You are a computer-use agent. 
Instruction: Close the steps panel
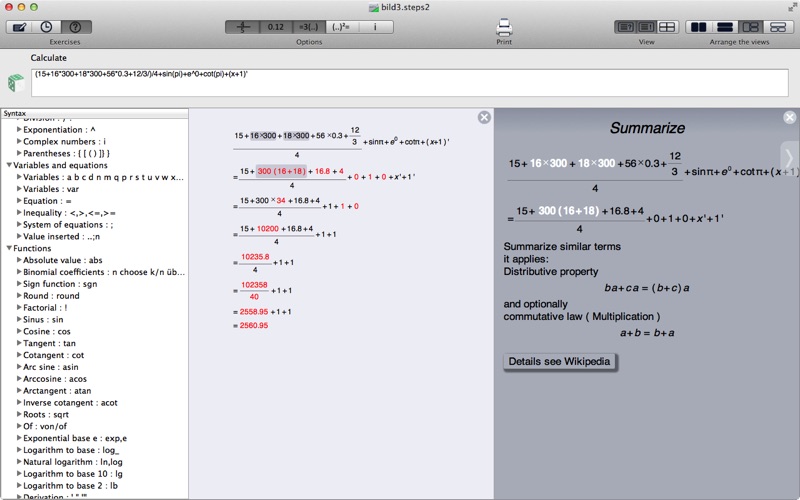pyautogui.click(x=484, y=117)
